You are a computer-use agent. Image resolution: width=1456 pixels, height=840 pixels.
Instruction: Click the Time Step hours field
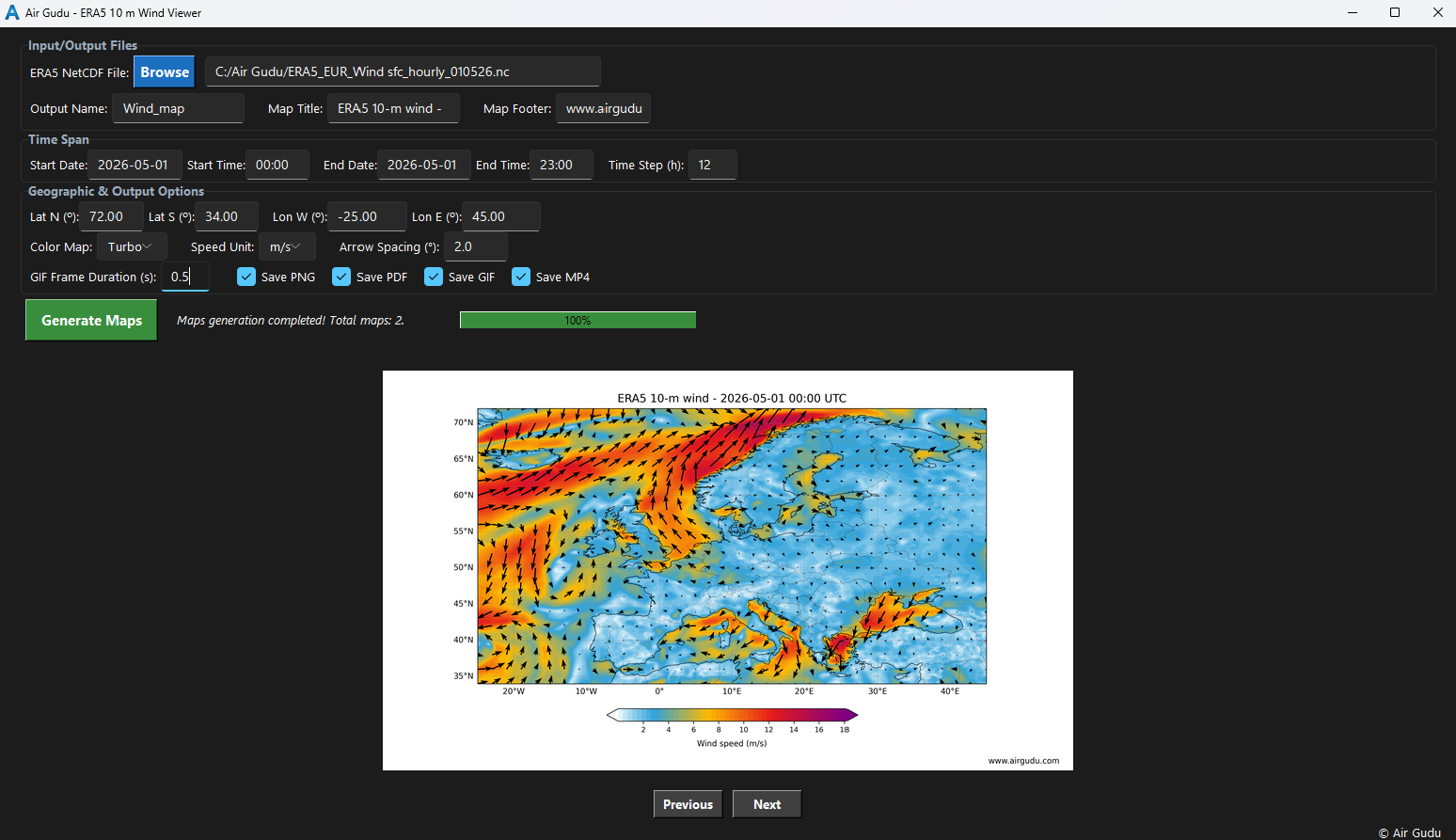713,165
